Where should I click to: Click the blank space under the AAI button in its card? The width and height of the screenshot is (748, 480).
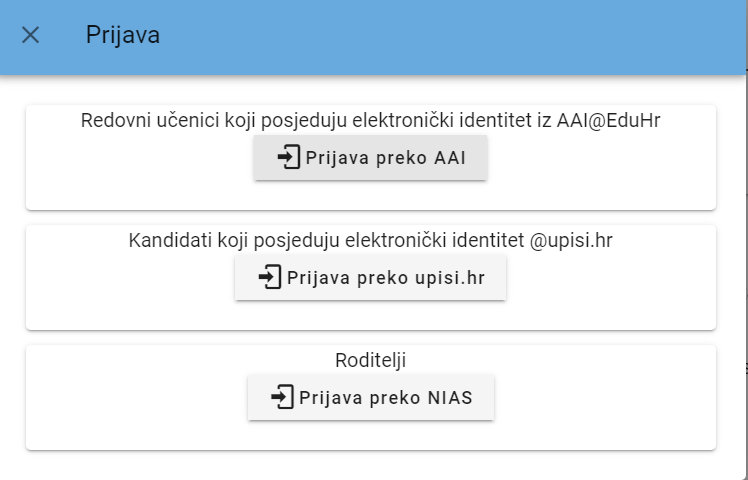(371, 195)
